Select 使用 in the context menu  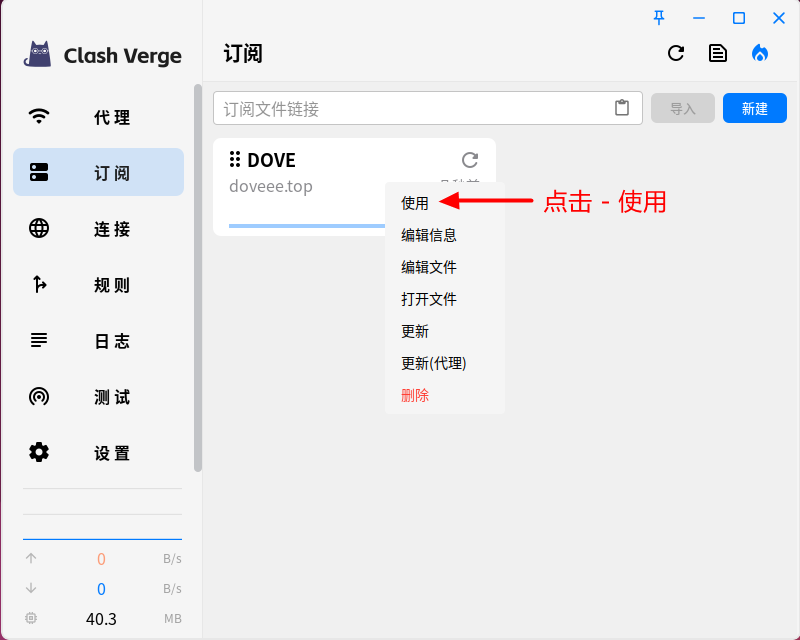coord(445,203)
